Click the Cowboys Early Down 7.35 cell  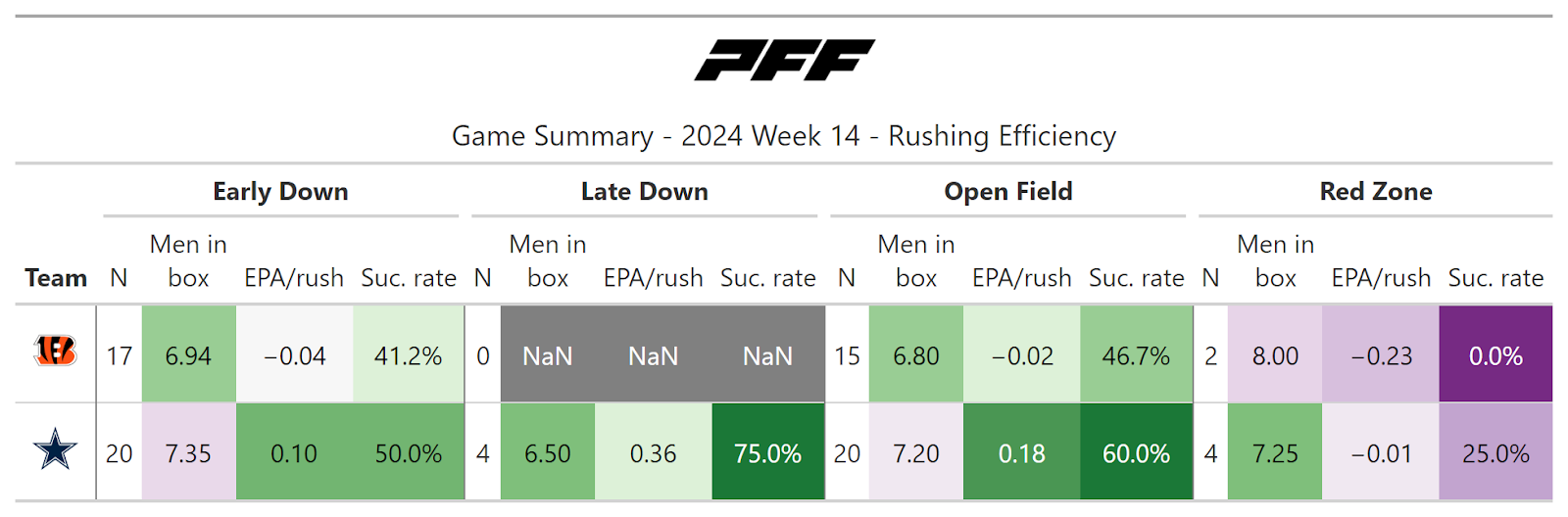[x=188, y=453]
